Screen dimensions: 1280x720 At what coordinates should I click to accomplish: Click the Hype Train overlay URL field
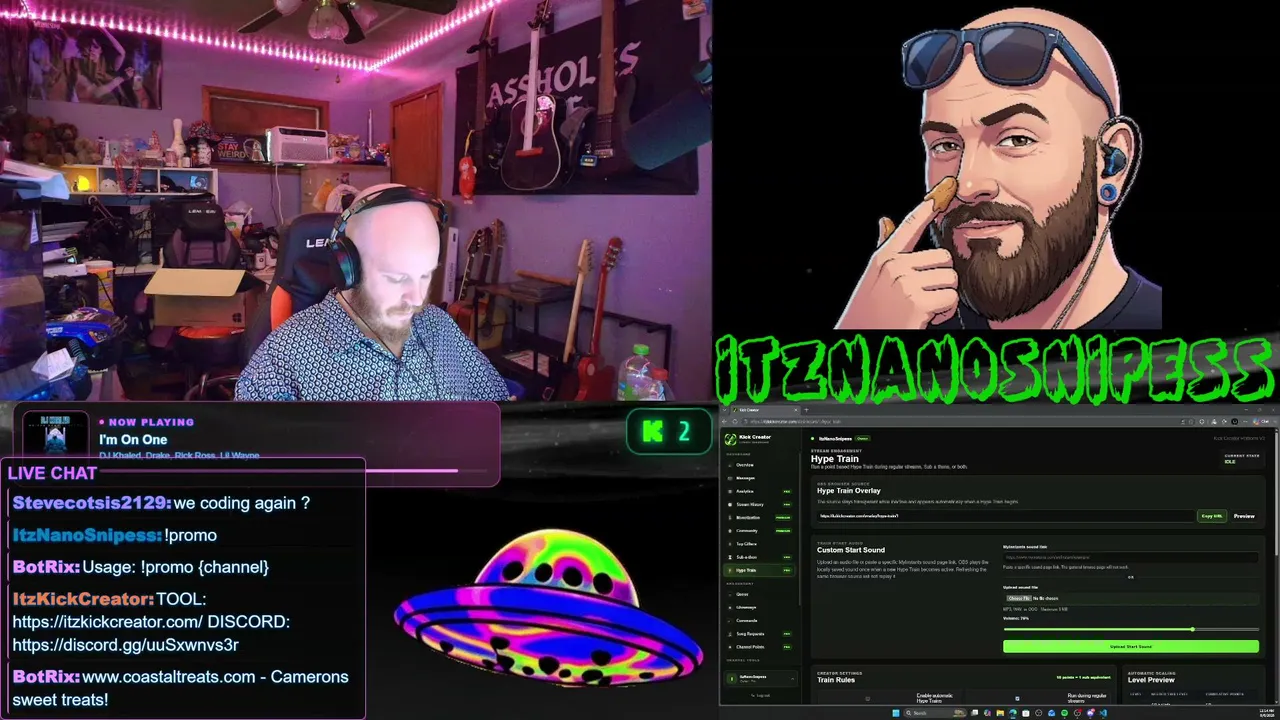click(1006, 516)
